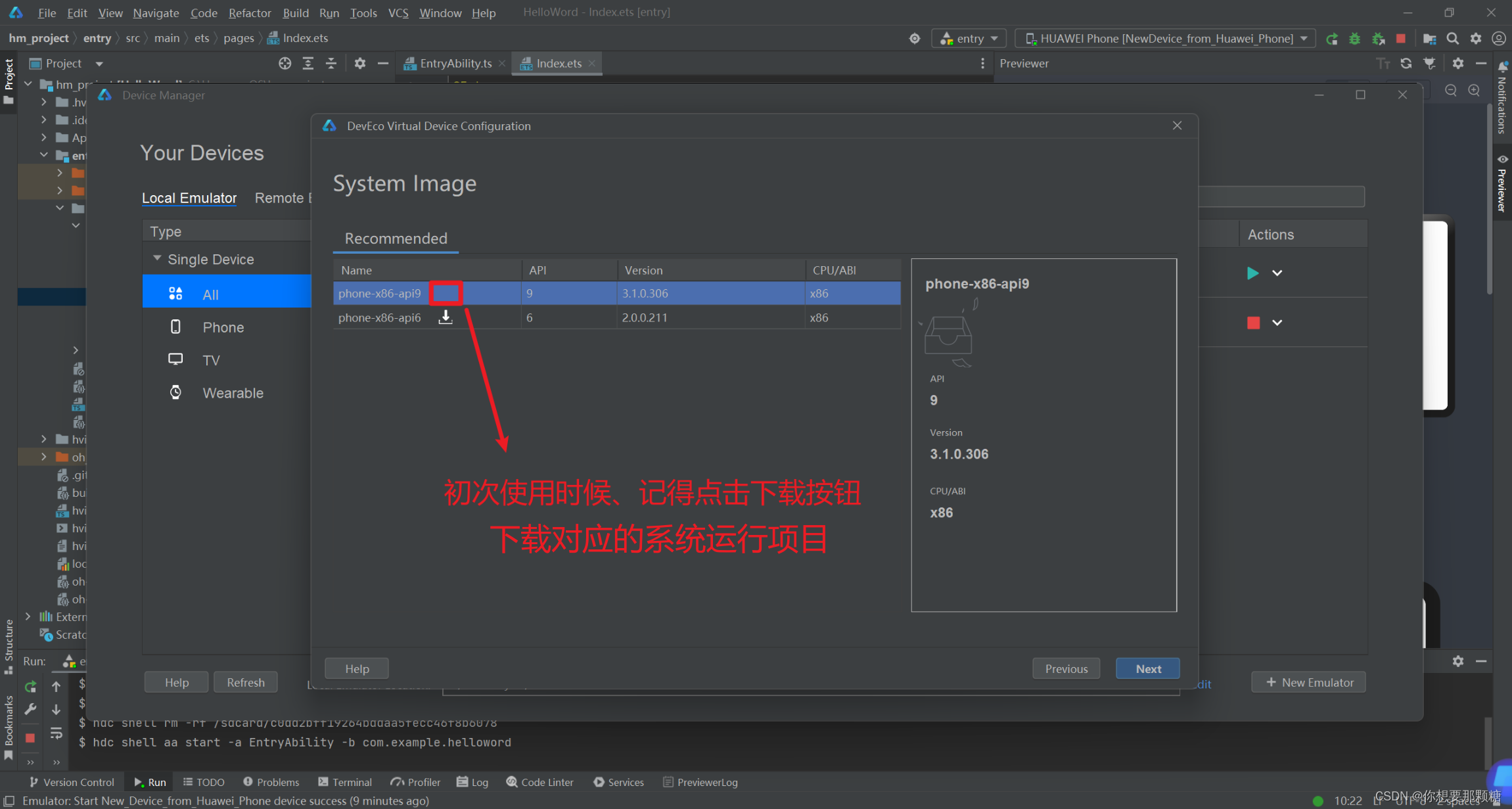This screenshot has width=1512, height=809.
Task: Click the rerun icon in Run panel
Action: pos(30,687)
